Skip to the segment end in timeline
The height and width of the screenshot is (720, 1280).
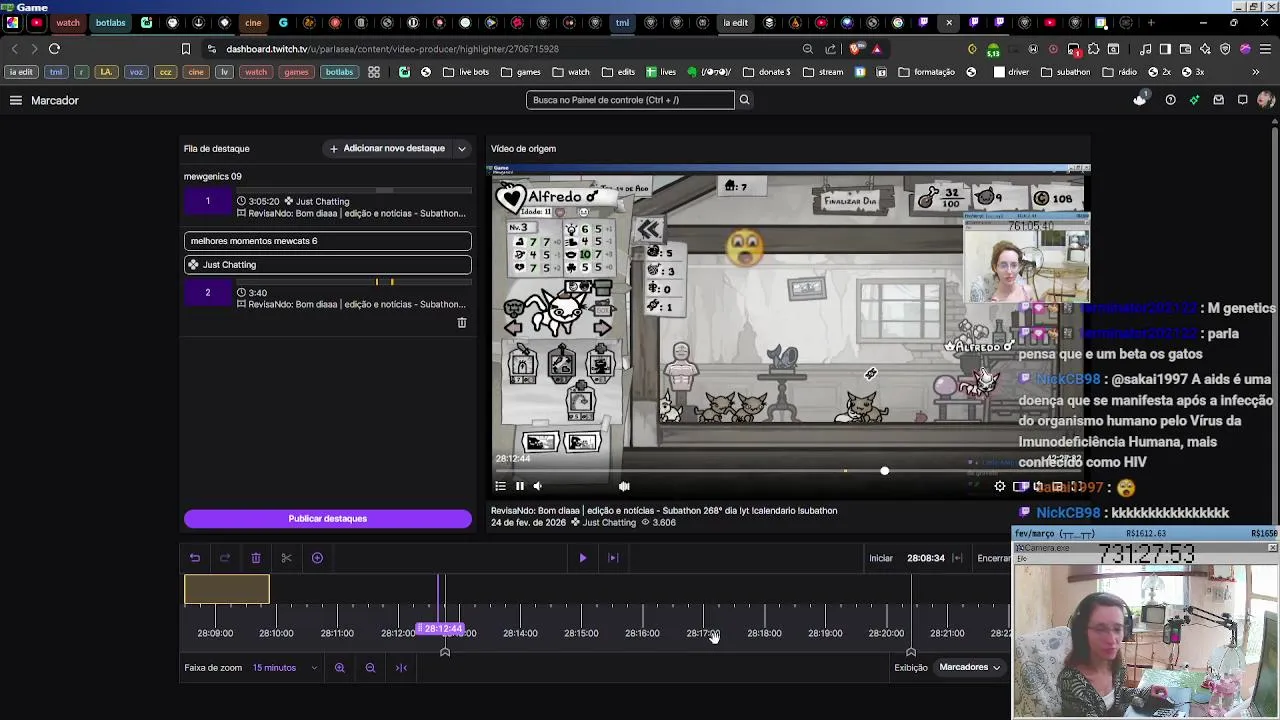[614, 558]
